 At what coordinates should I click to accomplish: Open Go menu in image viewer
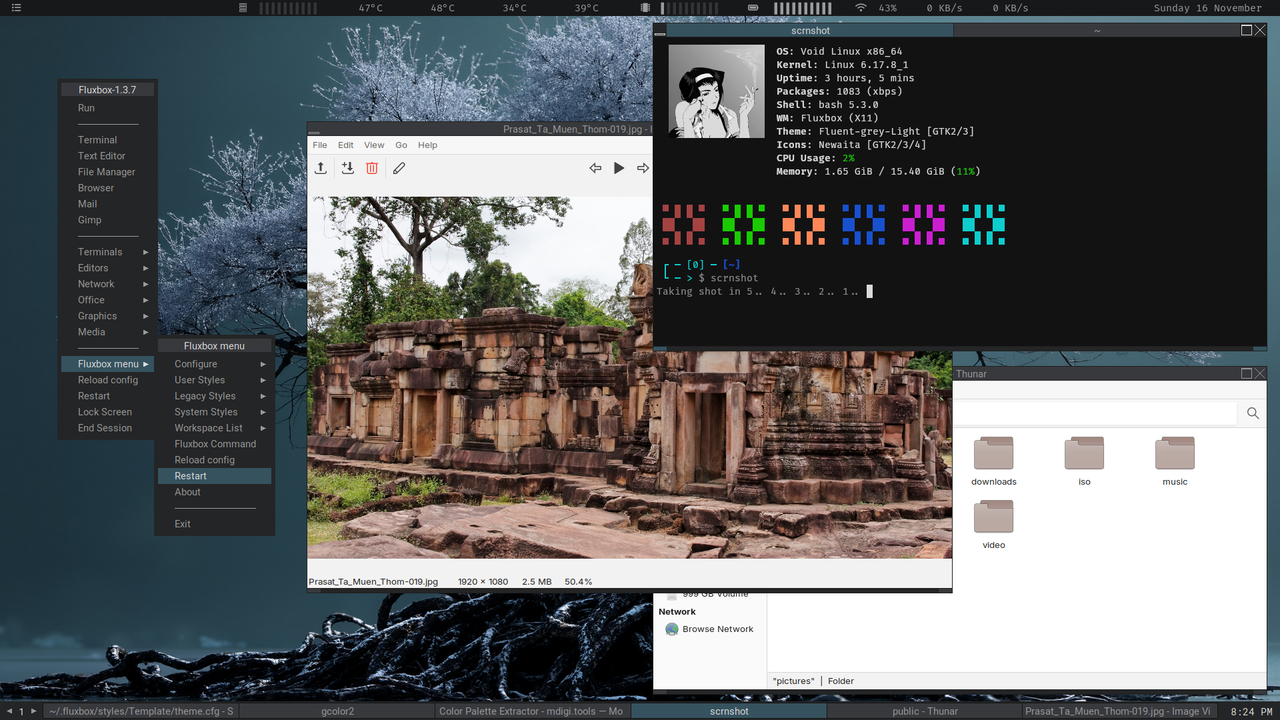click(401, 145)
